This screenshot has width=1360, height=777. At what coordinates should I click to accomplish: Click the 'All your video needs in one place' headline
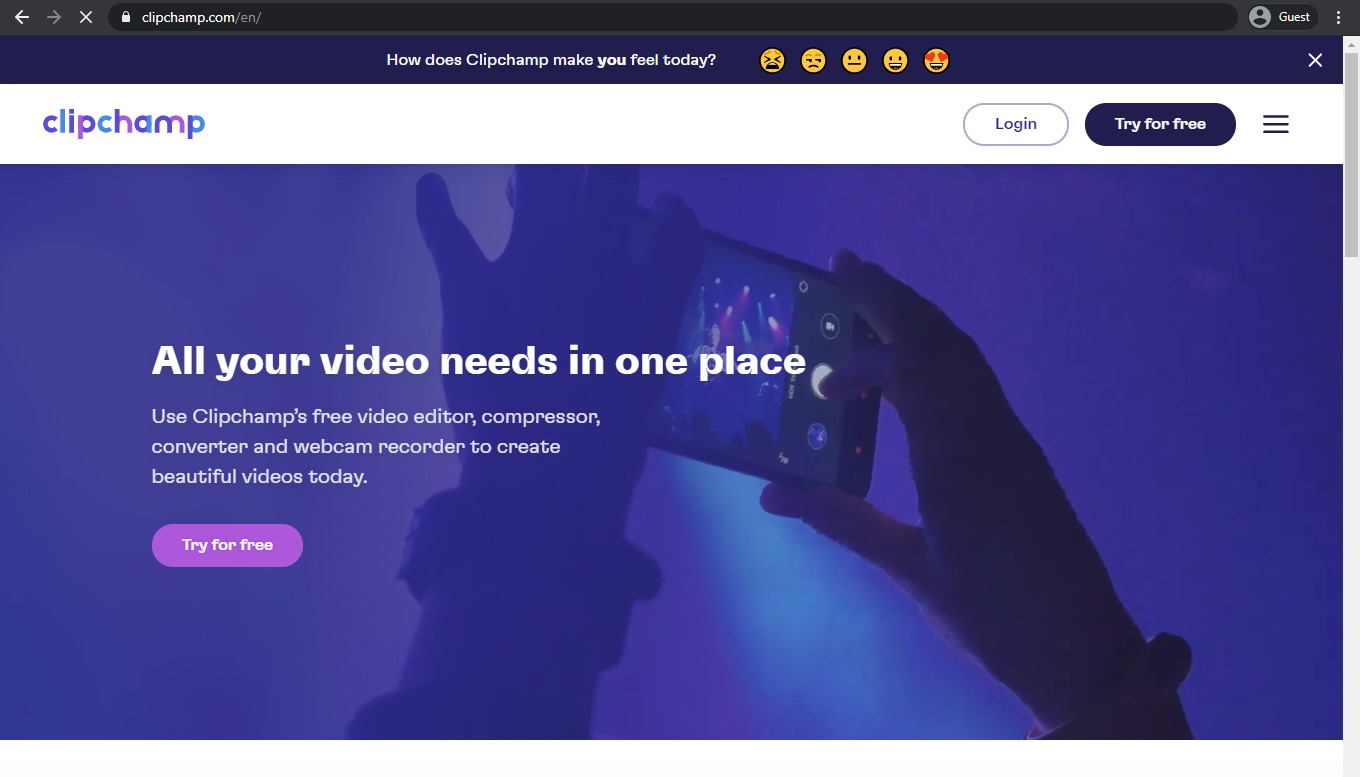[x=478, y=361]
